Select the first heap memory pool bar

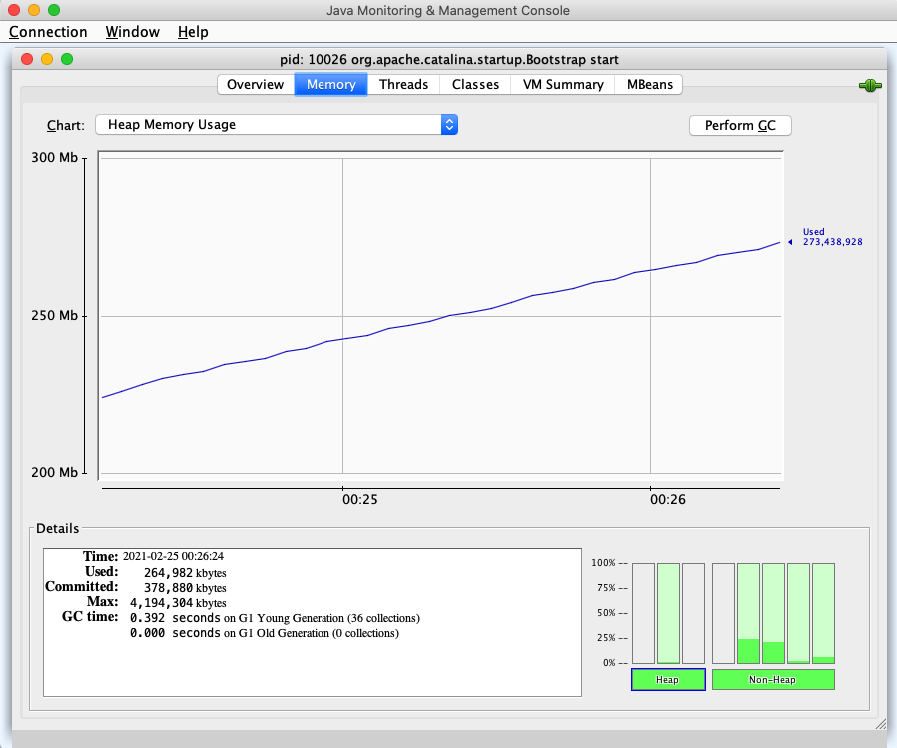[x=643, y=613]
